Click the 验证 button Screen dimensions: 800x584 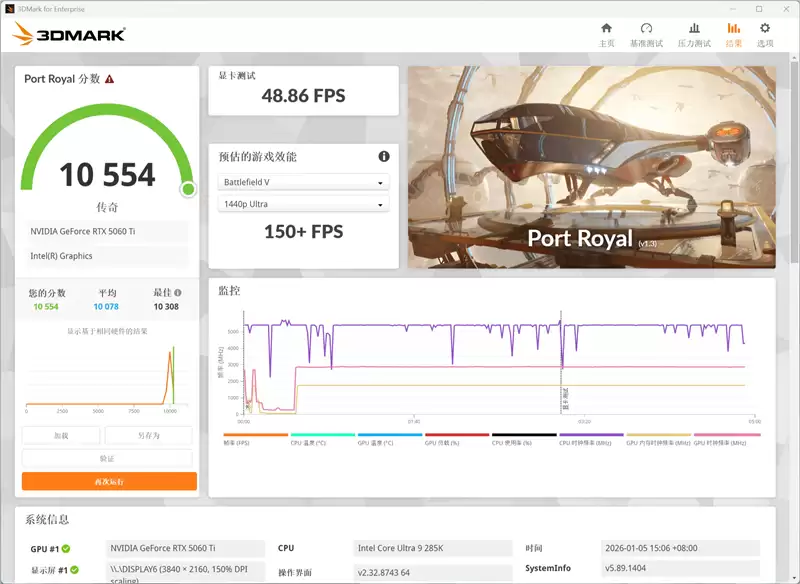(108, 459)
